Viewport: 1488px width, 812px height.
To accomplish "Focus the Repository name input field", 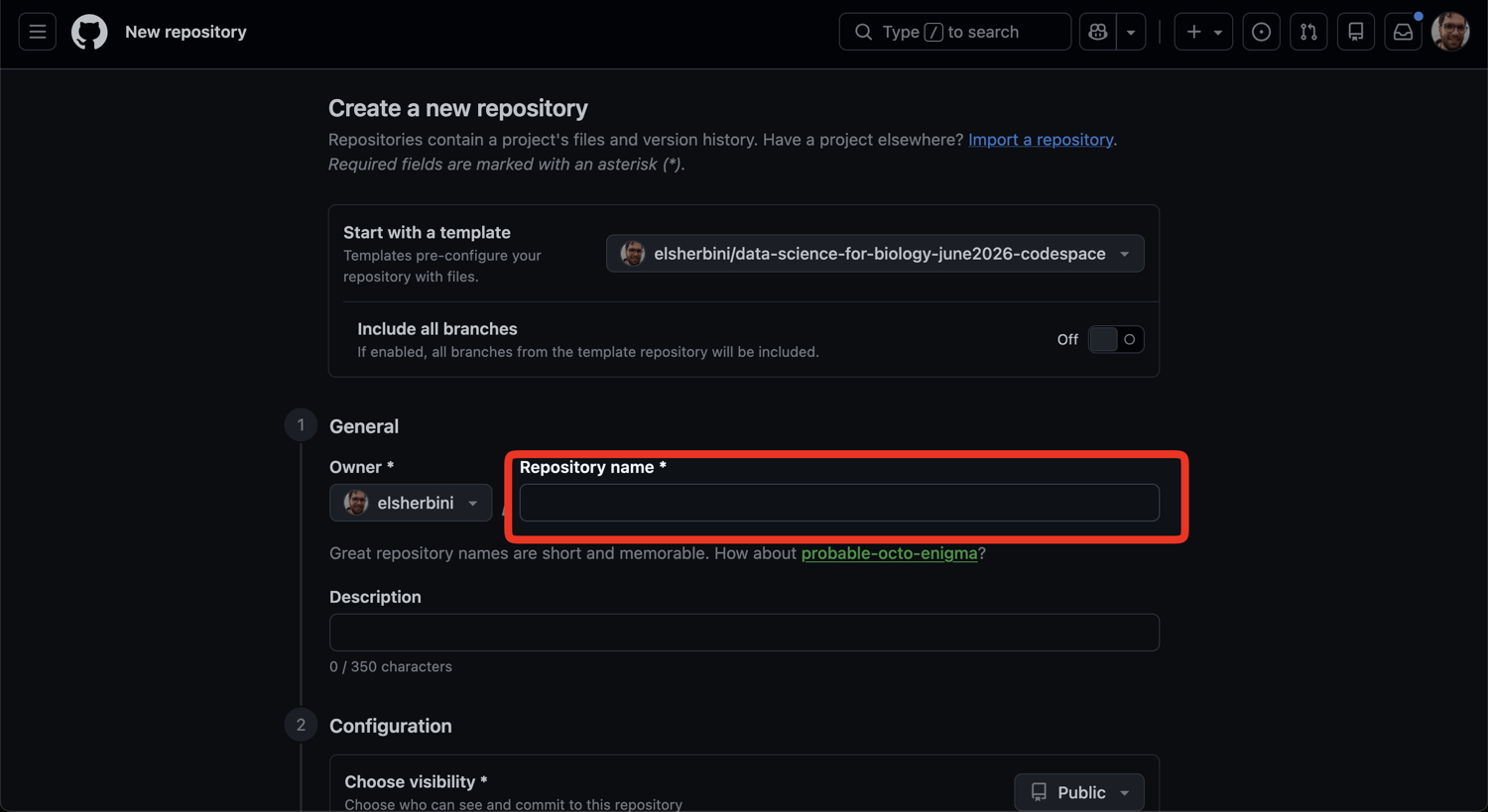I will click(839, 503).
